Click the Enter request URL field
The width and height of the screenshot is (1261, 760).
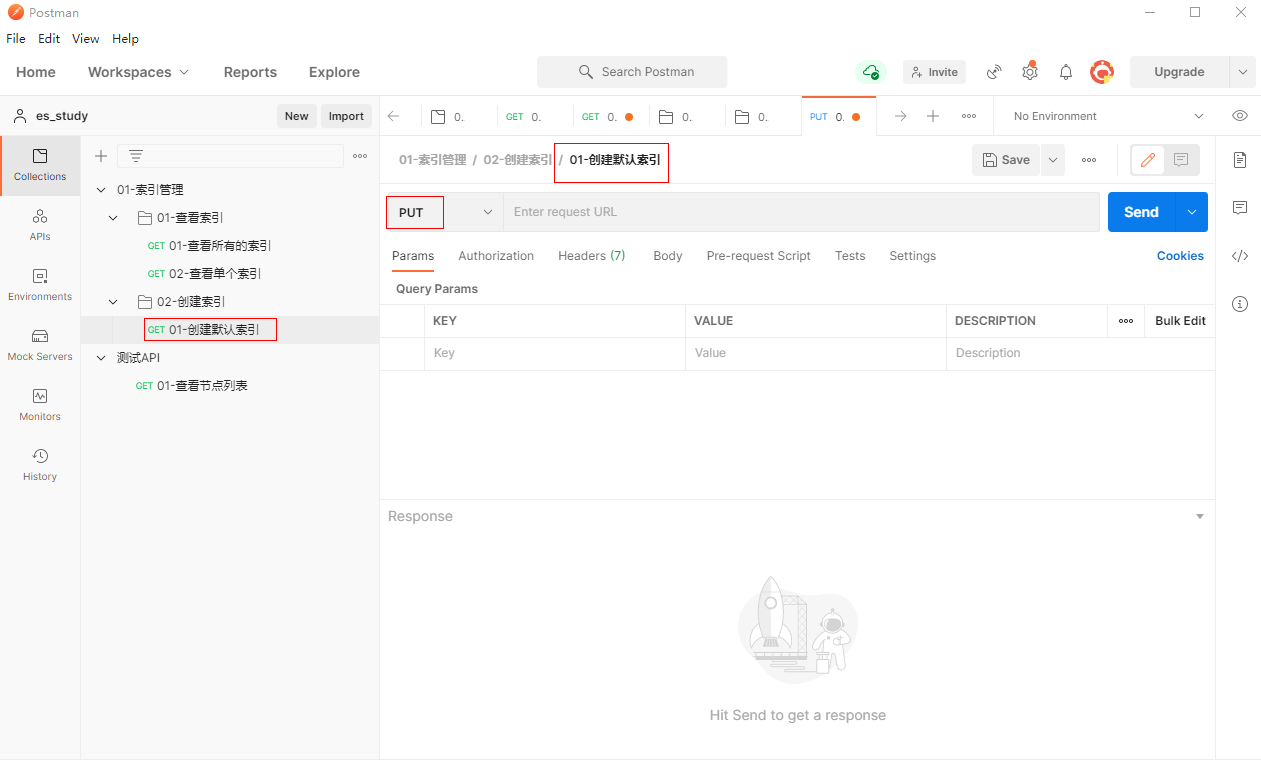click(x=800, y=212)
